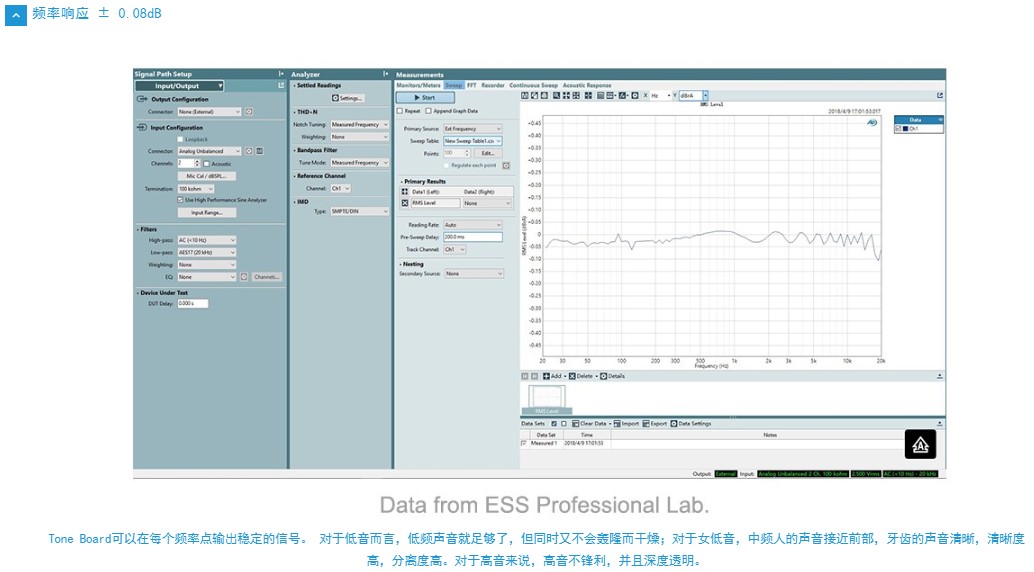
Task: Click Channels spinner arrows
Action: click(x=197, y=164)
